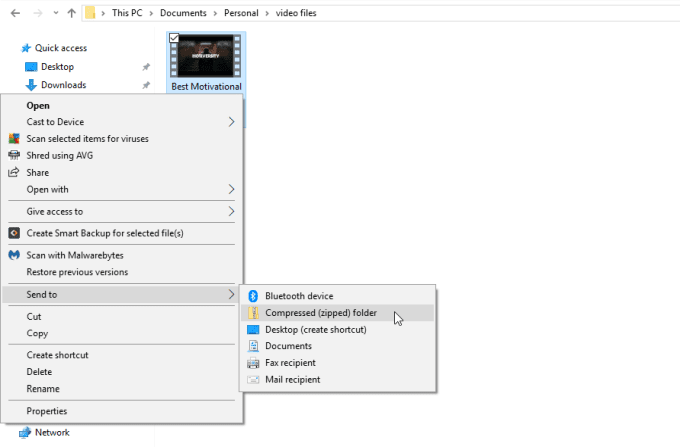The image size is (680, 447).
Task: Click the Shred using AVG icon
Action: pos(14,155)
